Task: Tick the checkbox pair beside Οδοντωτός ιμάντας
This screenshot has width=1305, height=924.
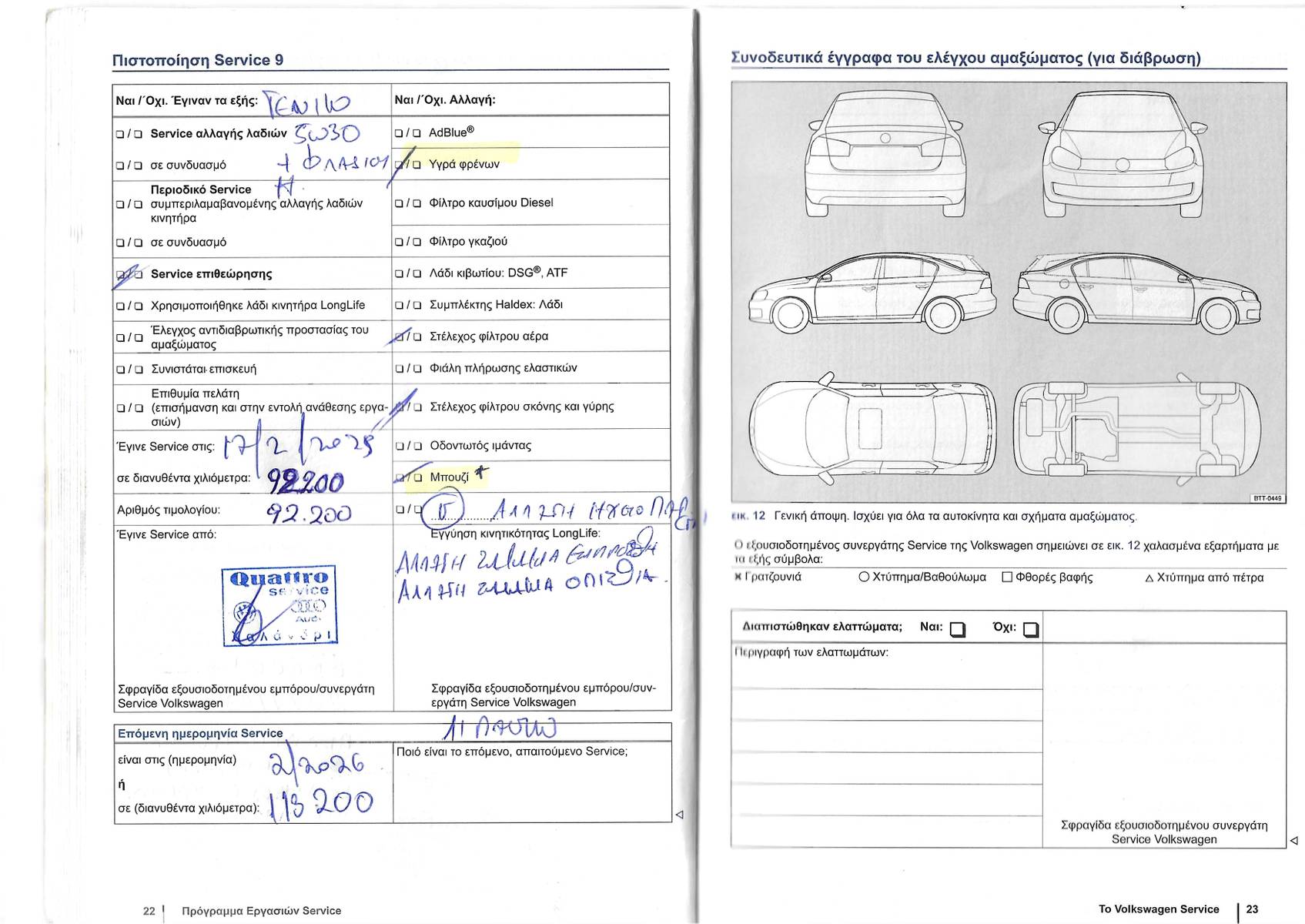Action: point(408,446)
